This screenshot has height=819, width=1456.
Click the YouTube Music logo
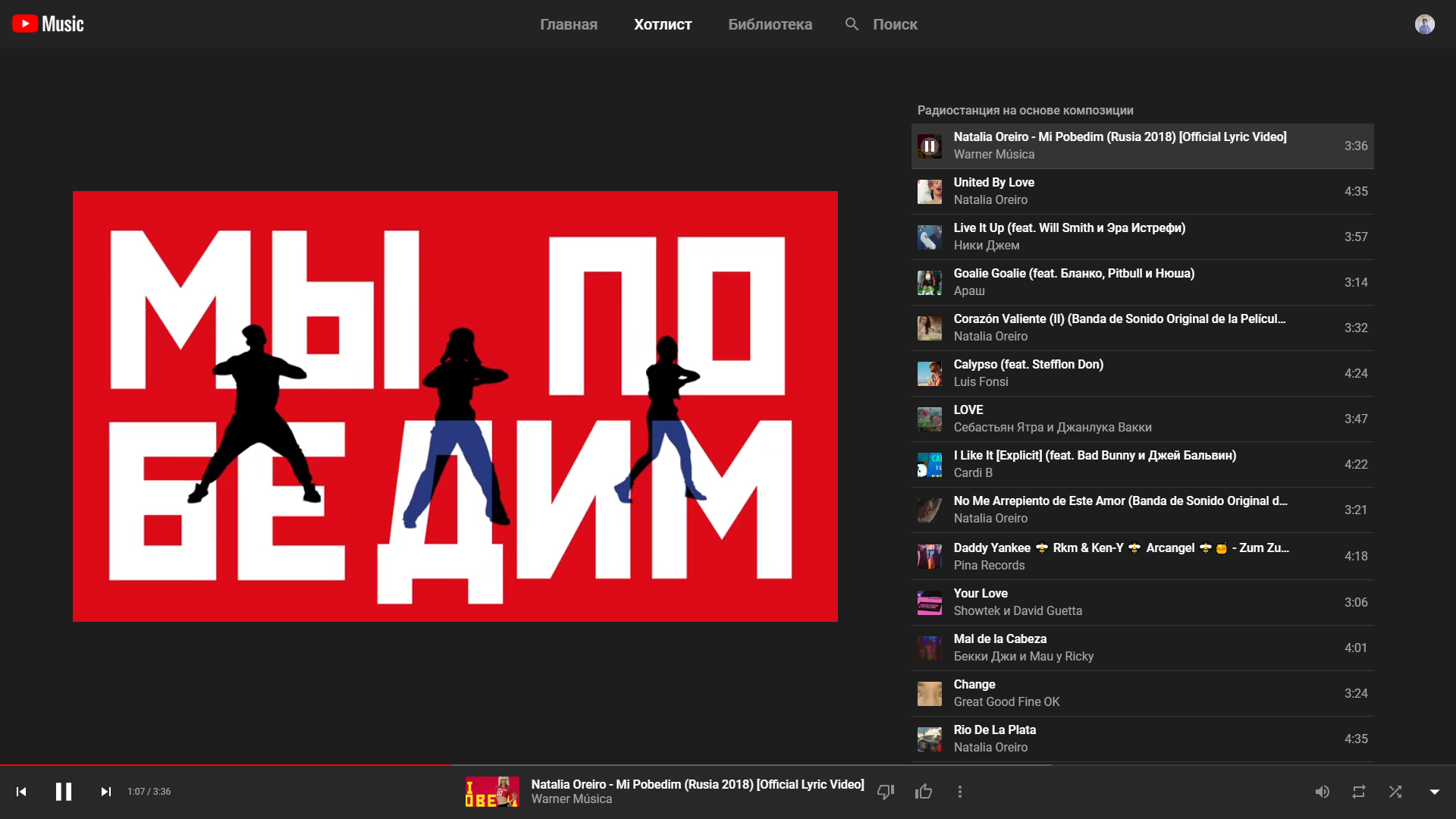tap(48, 24)
